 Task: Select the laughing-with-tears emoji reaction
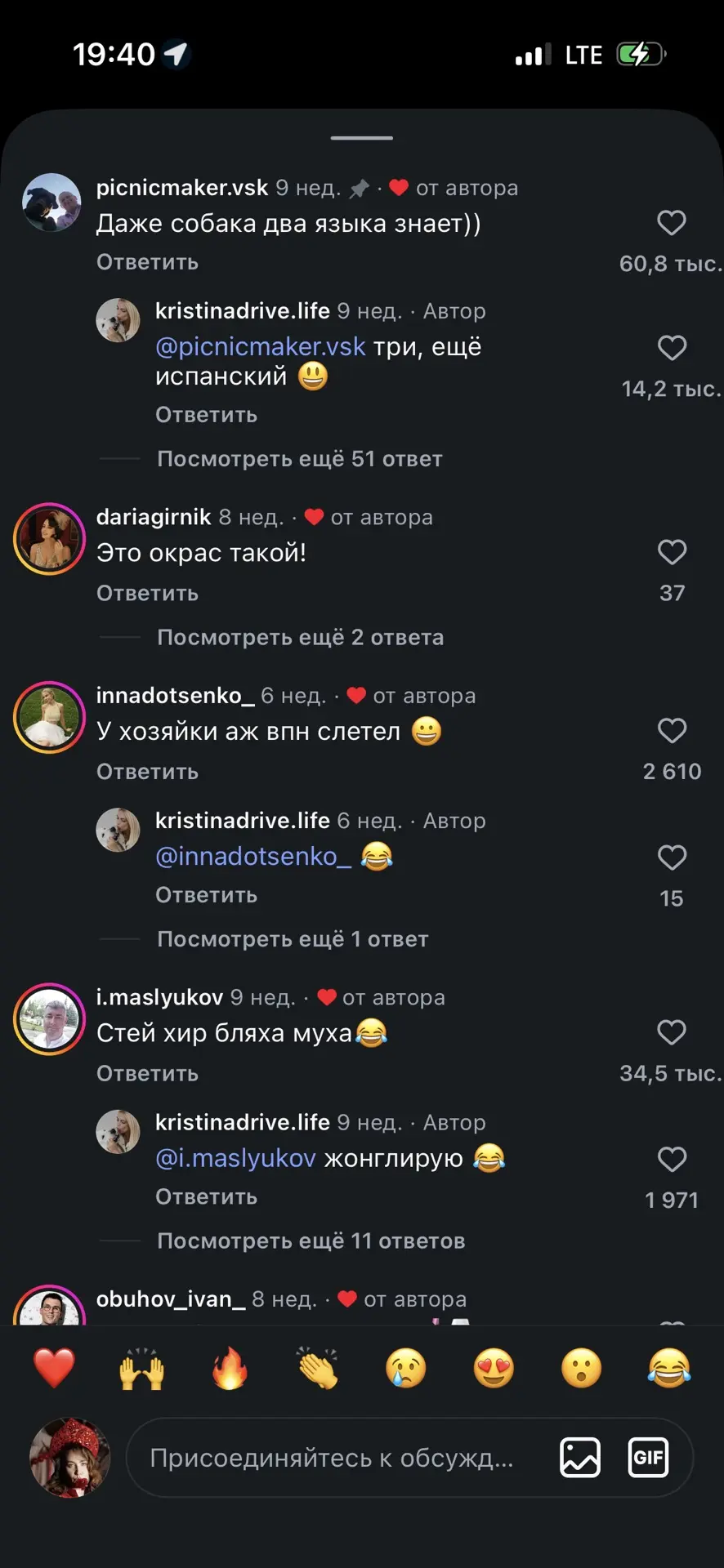click(669, 1369)
